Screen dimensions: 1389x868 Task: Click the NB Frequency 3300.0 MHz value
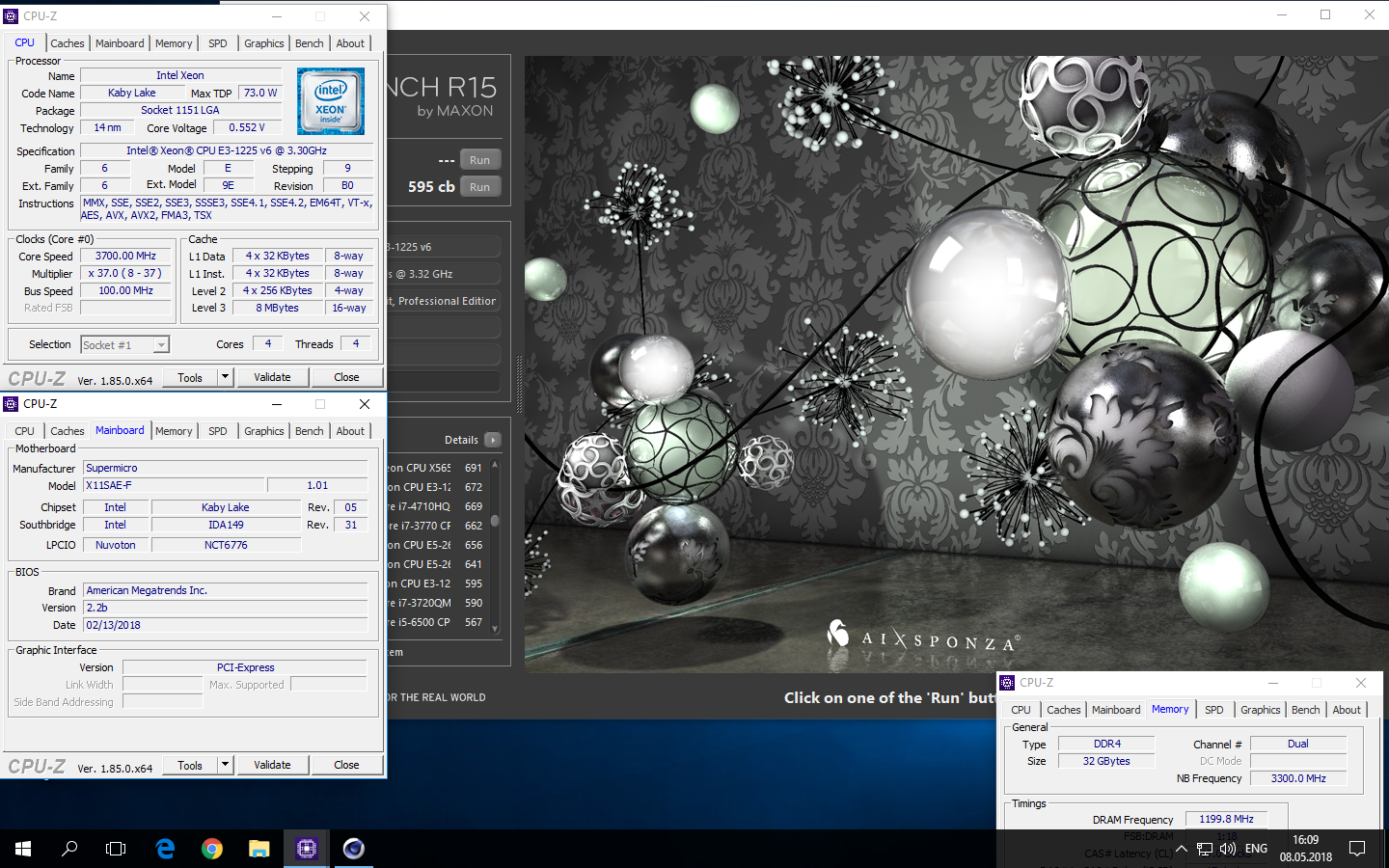(1298, 778)
